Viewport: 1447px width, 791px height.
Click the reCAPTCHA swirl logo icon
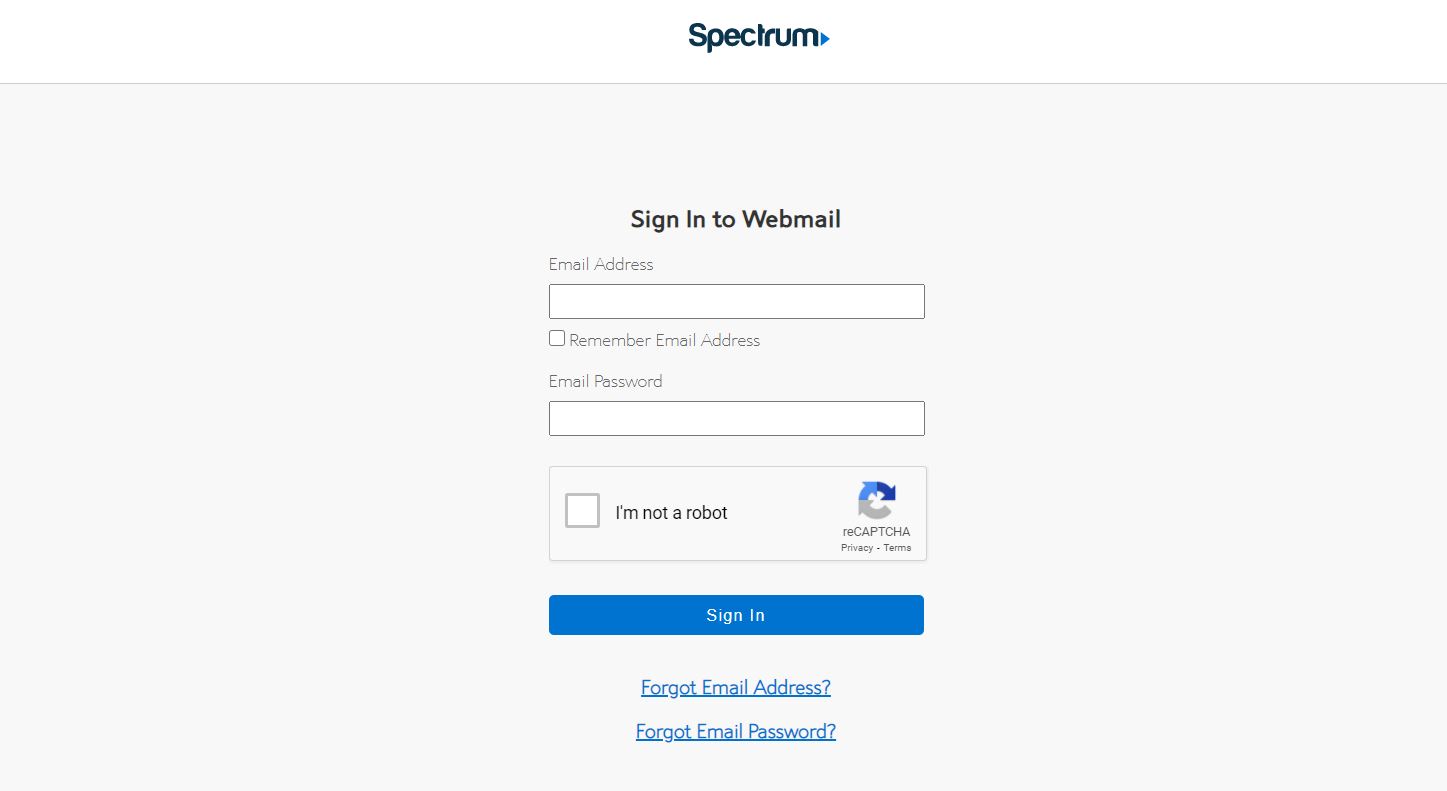pyautogui.click(x=876, y=500)
